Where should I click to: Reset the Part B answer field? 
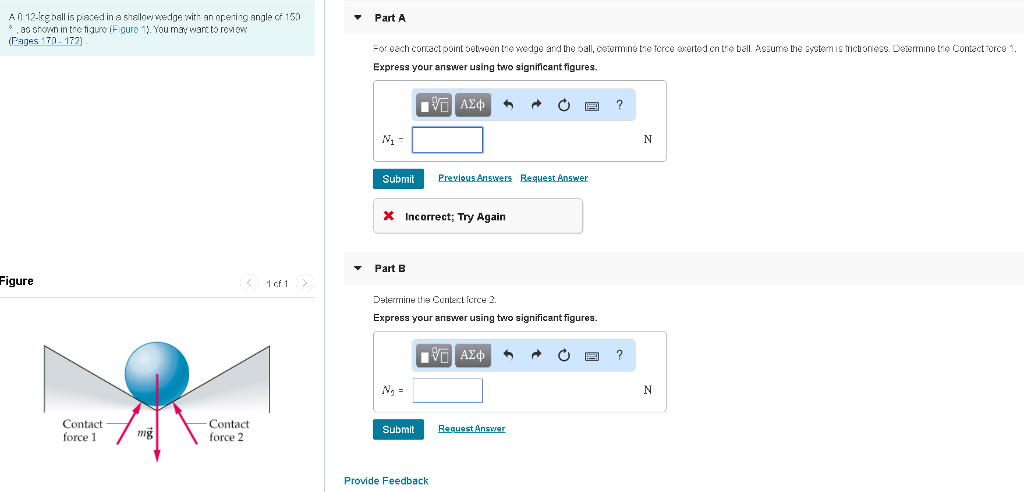(x=564, y=355)
